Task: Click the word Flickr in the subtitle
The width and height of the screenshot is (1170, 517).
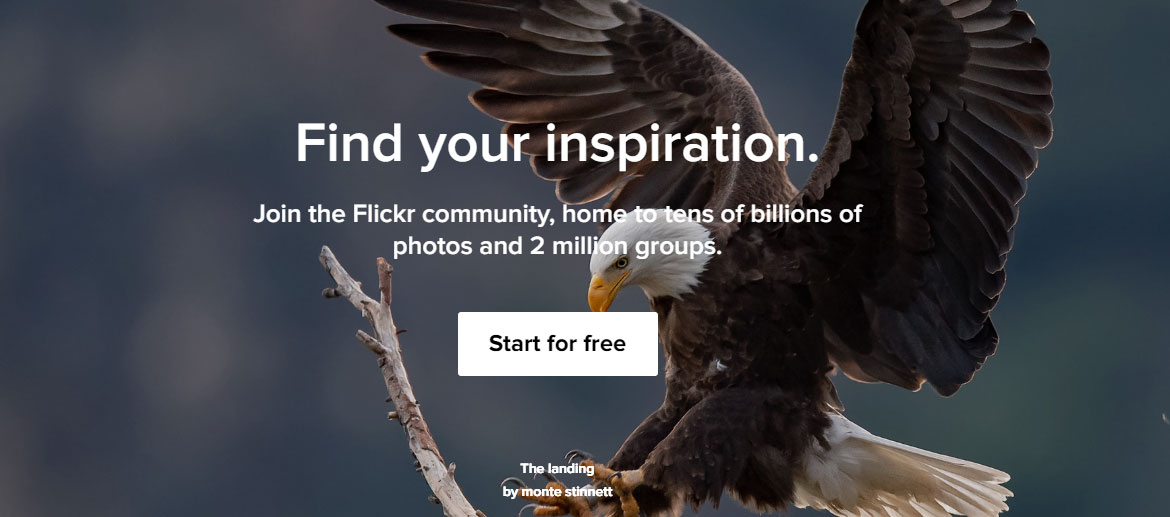Action: tap(384, 214)
